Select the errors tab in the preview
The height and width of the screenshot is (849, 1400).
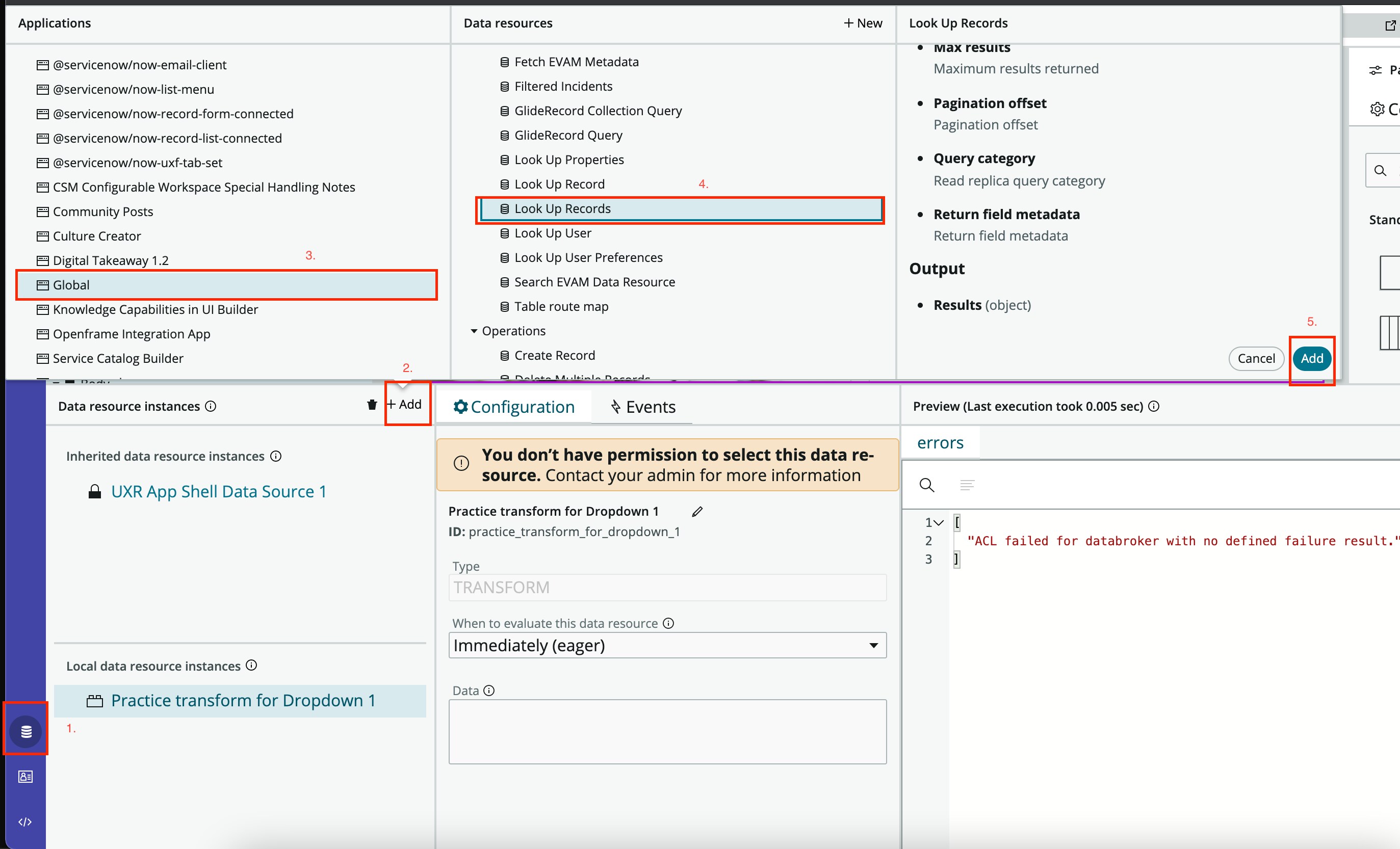[x=940, y=442]
